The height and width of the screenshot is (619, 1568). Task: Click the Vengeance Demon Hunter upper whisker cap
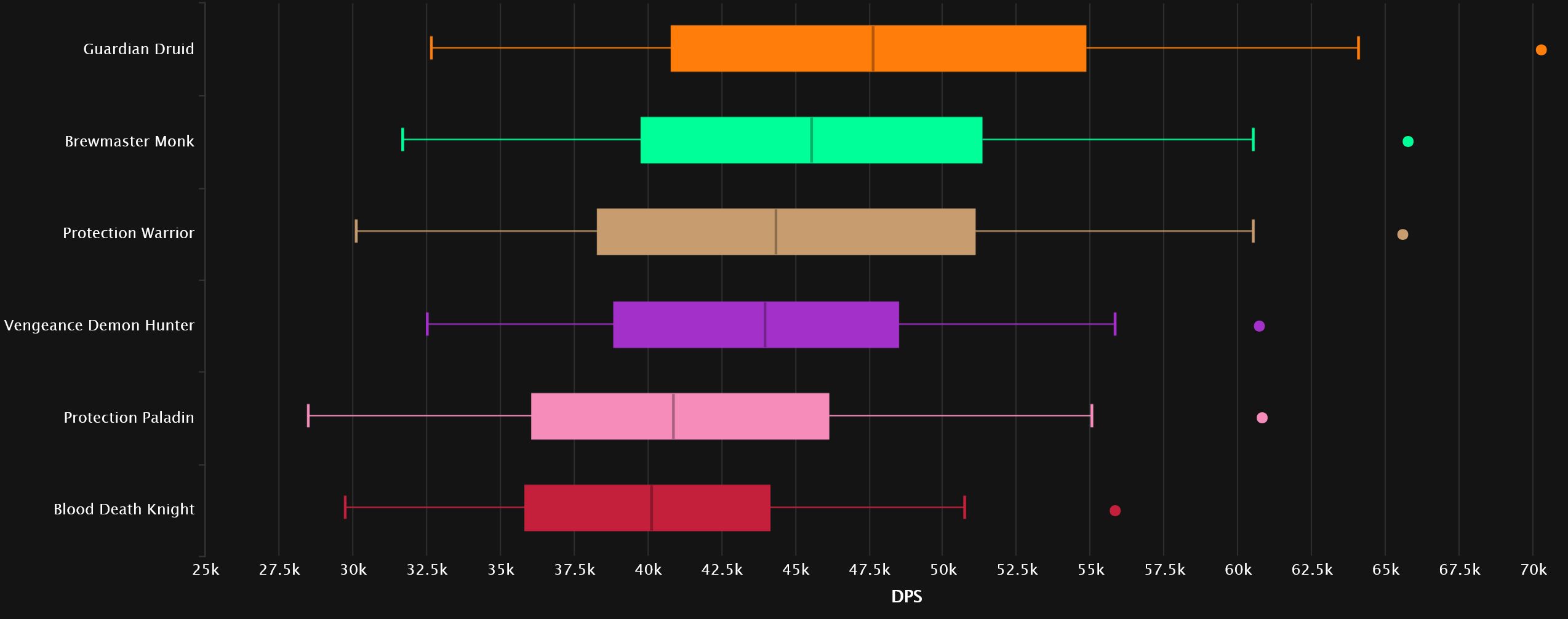pyautogui.click(x=1115, y=324)
